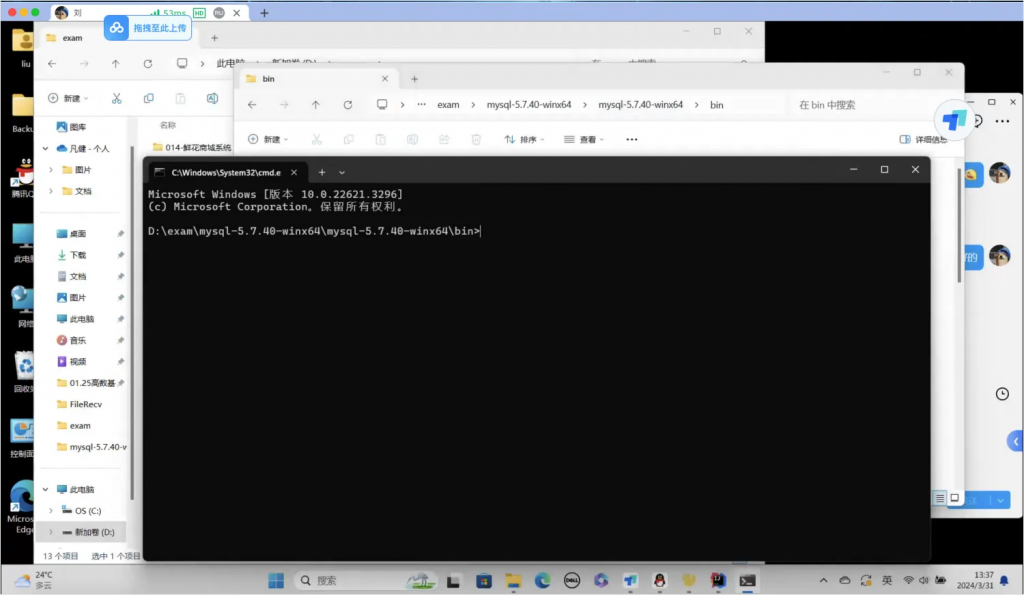Click the QQ penguin taskbar icon
Screen dimensions: 1024x595
point(659,580)
